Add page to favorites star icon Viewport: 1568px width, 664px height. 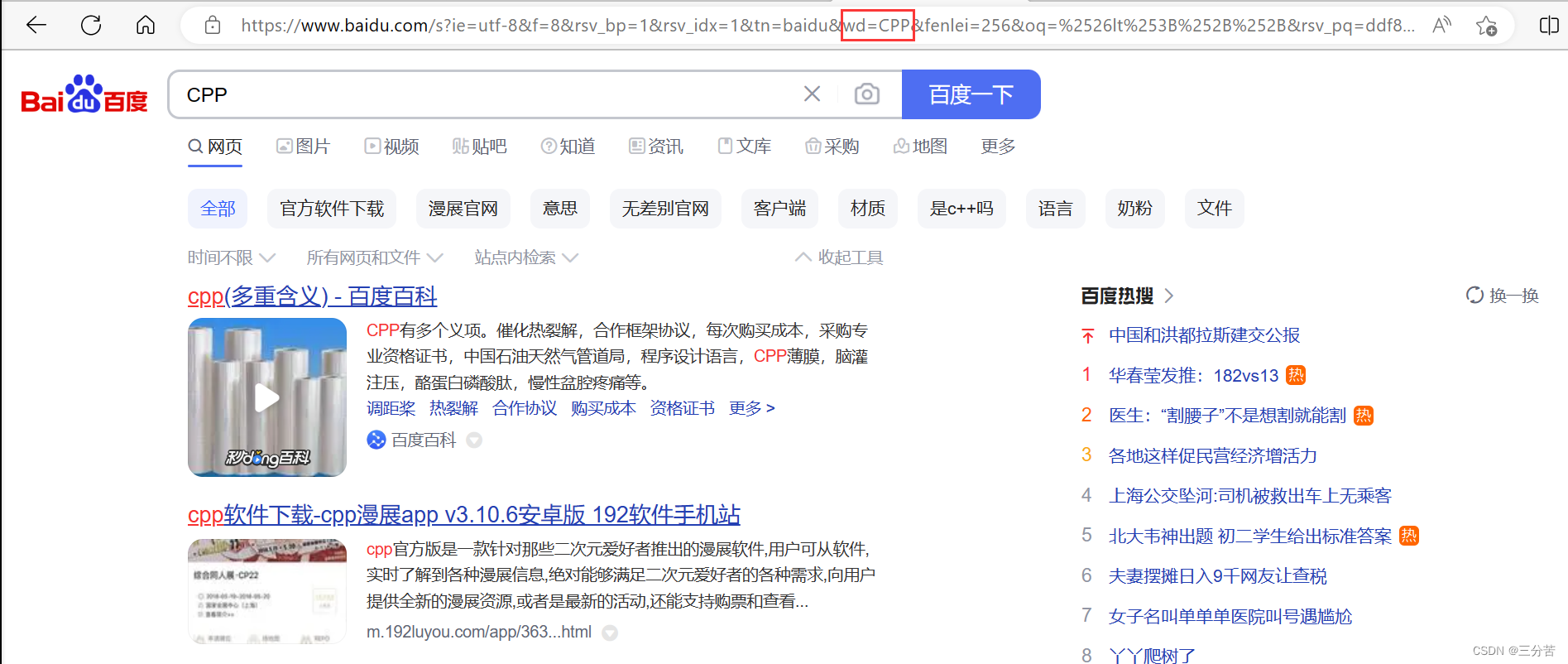(1486, 26)
